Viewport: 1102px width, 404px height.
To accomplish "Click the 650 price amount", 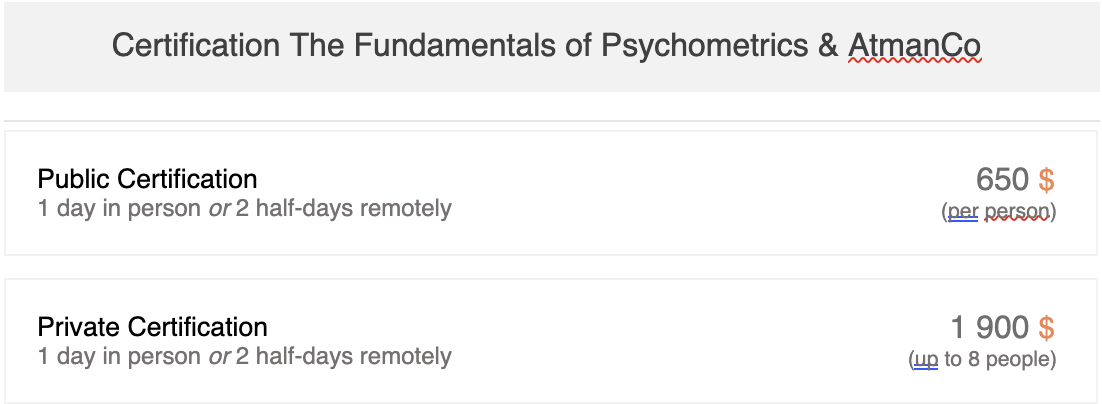I will click(1002, 180).
